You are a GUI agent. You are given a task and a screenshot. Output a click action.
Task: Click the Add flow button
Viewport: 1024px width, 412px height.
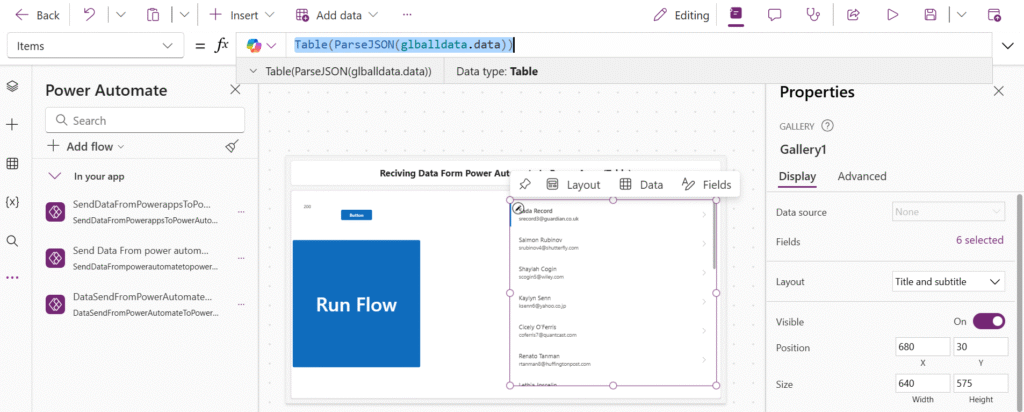[x=86, y=146]
